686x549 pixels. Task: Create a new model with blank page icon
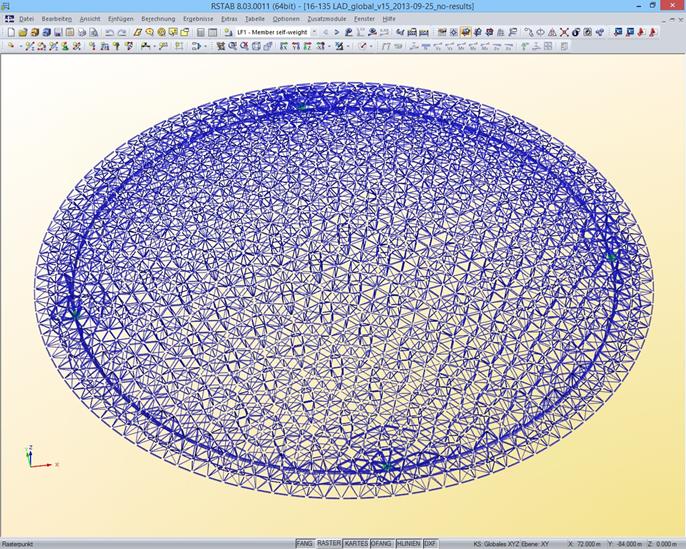(x=11, y=32)
